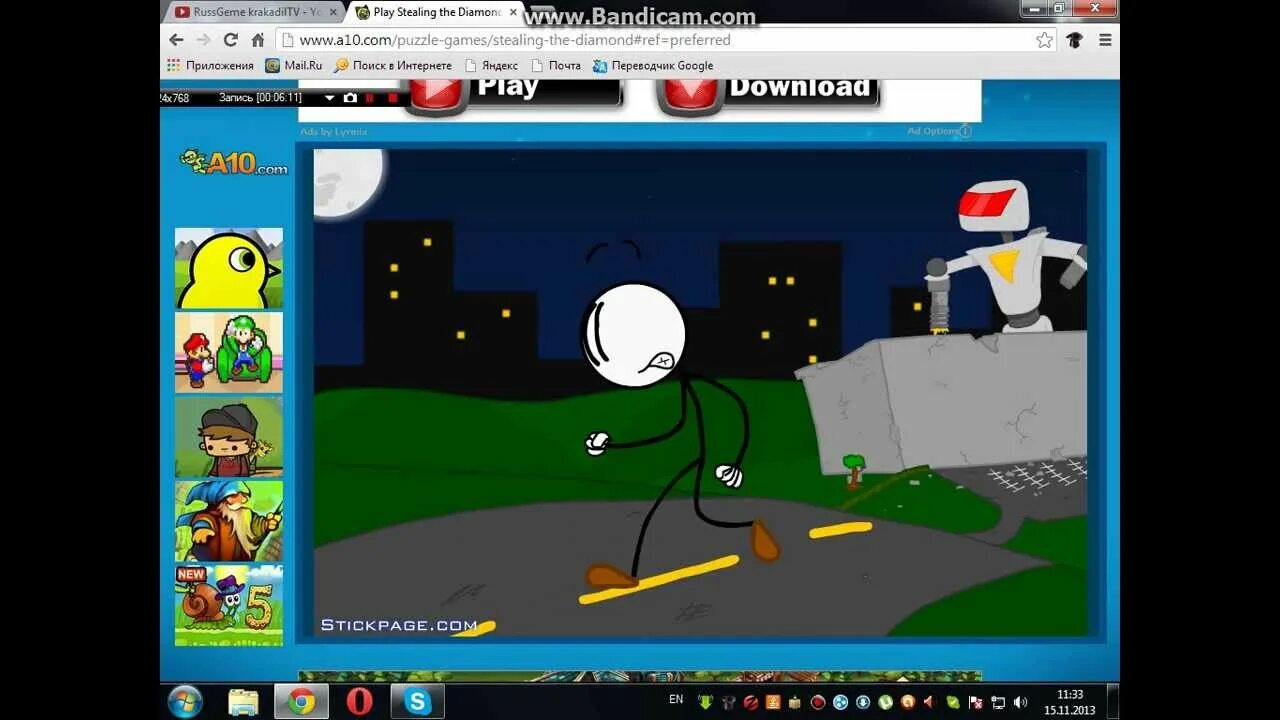
Task: Click the browser forward arrow
Action: pyautogui.click(x=203, y=40)
